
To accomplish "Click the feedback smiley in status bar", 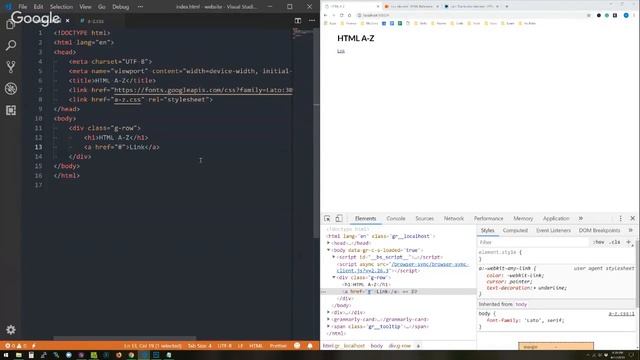I will [x=297, y=346].
